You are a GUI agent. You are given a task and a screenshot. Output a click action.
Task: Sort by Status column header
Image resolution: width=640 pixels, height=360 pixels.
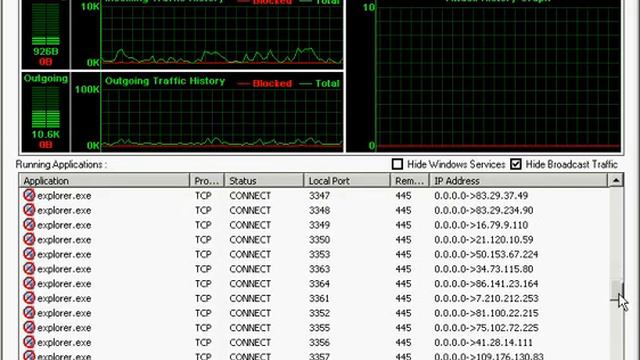click(x=264, y=180)
